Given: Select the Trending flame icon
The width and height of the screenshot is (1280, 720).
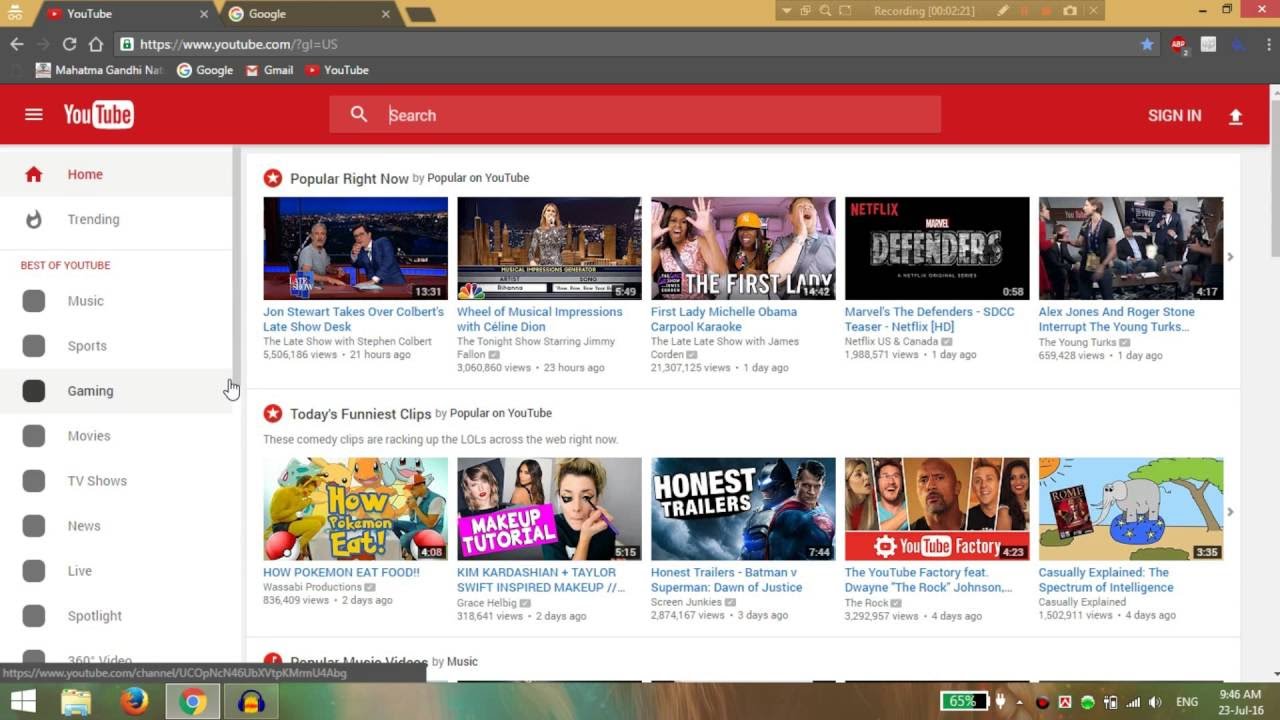Looking at the screenshot, I should click(x=34, y=219).
